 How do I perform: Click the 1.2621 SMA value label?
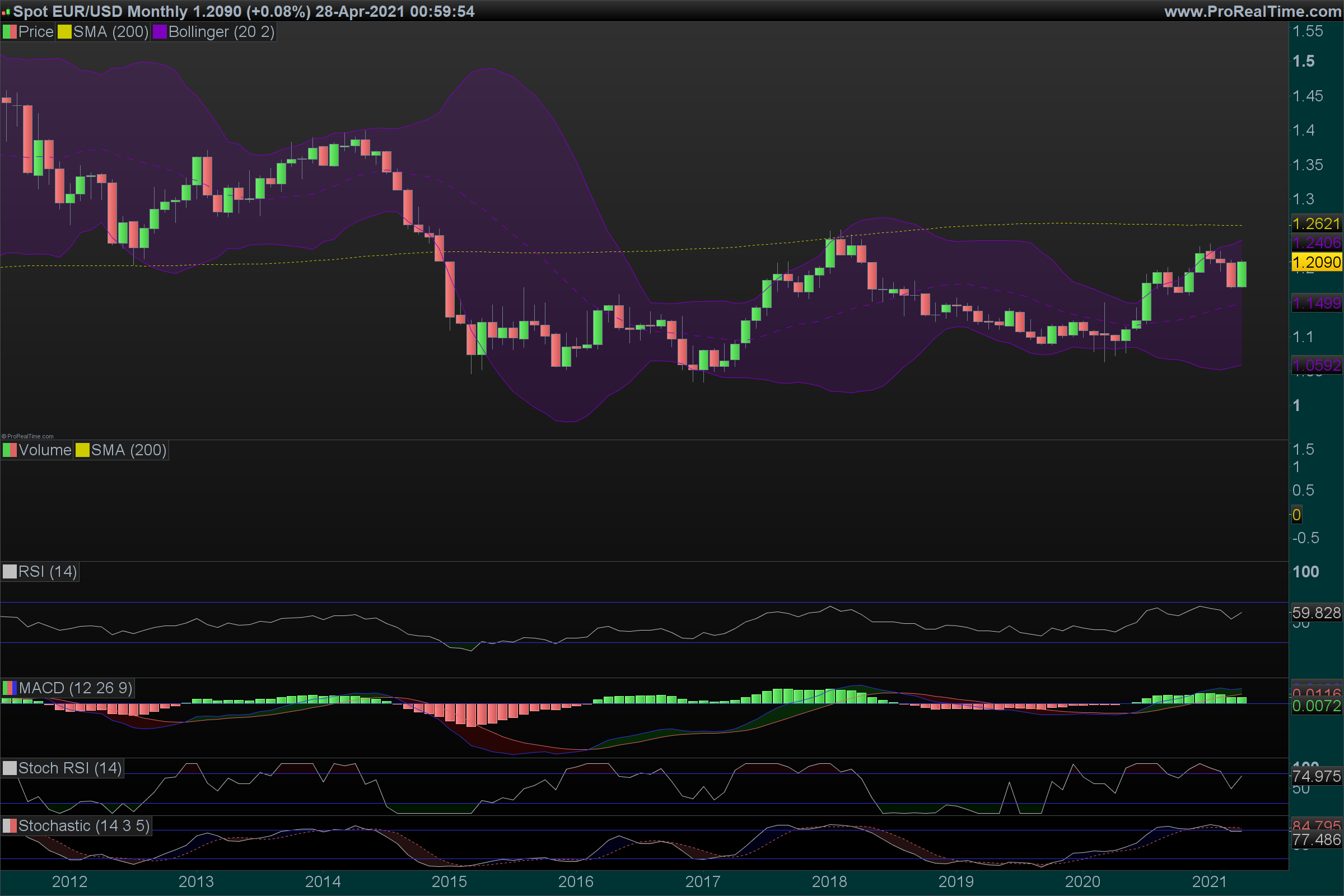(x=1316, y=223)
